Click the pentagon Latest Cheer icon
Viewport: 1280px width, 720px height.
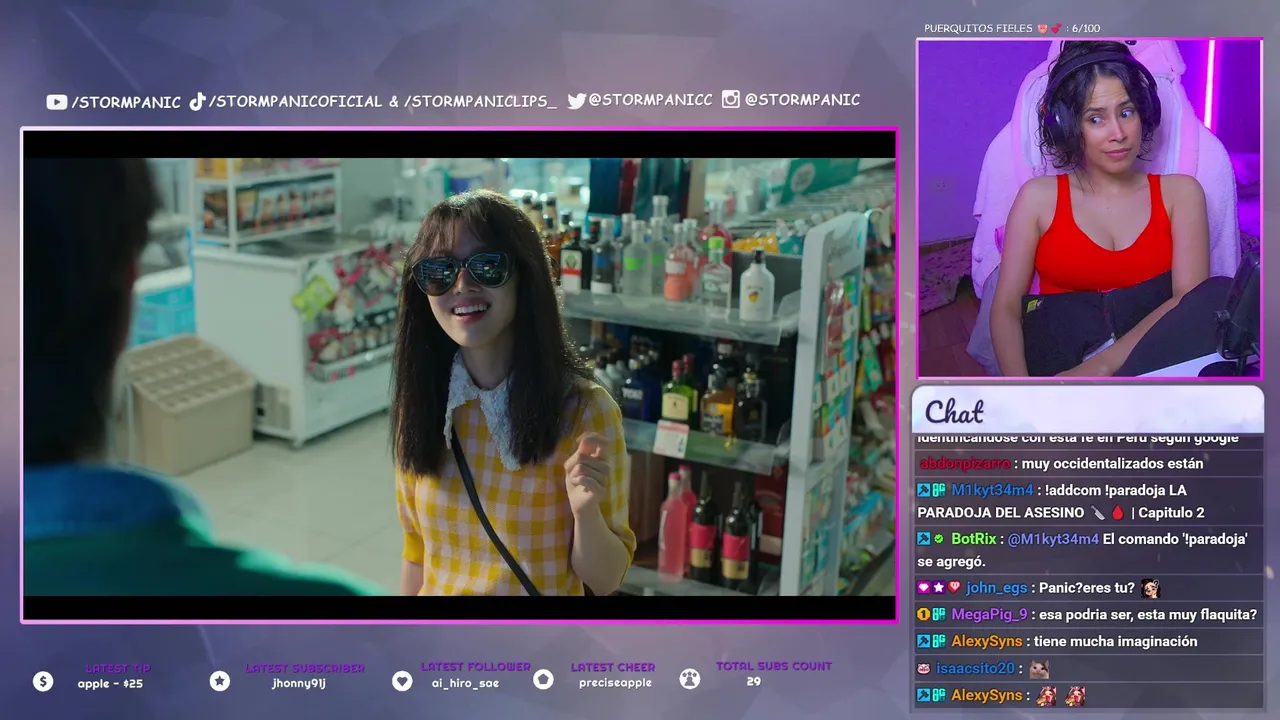click(543, 680)
